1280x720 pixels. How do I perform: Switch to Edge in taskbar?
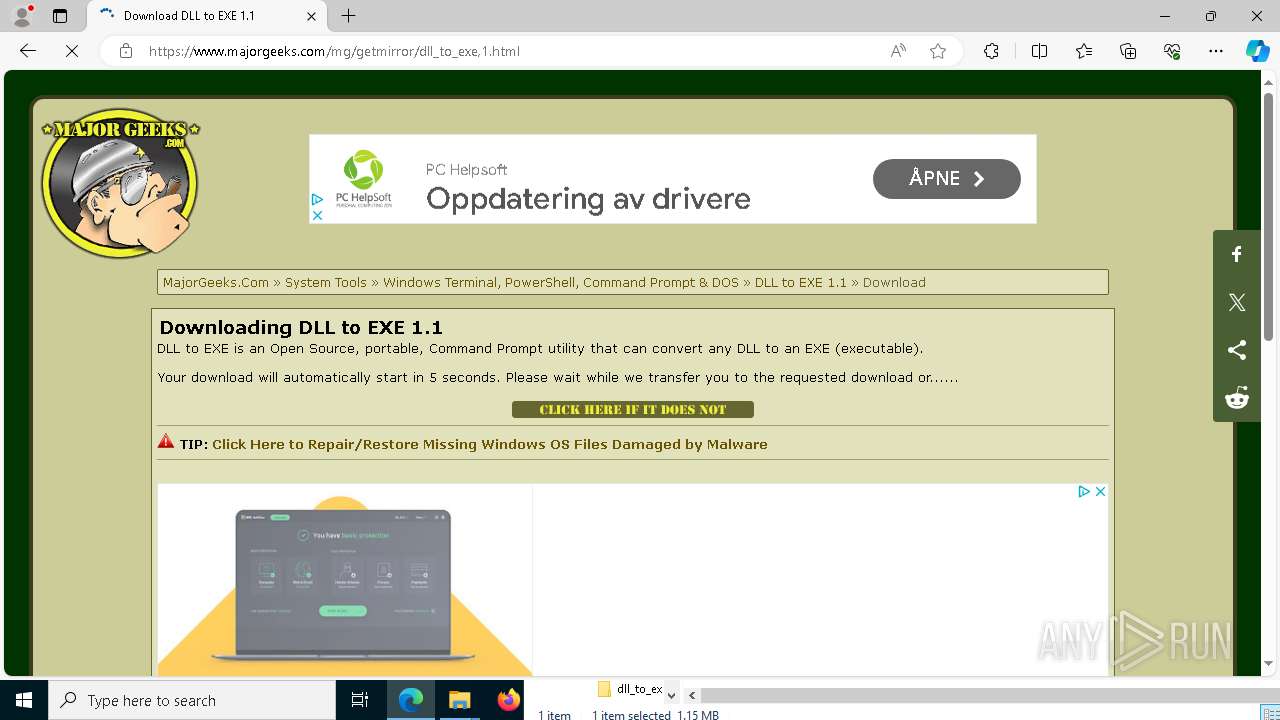411,700
